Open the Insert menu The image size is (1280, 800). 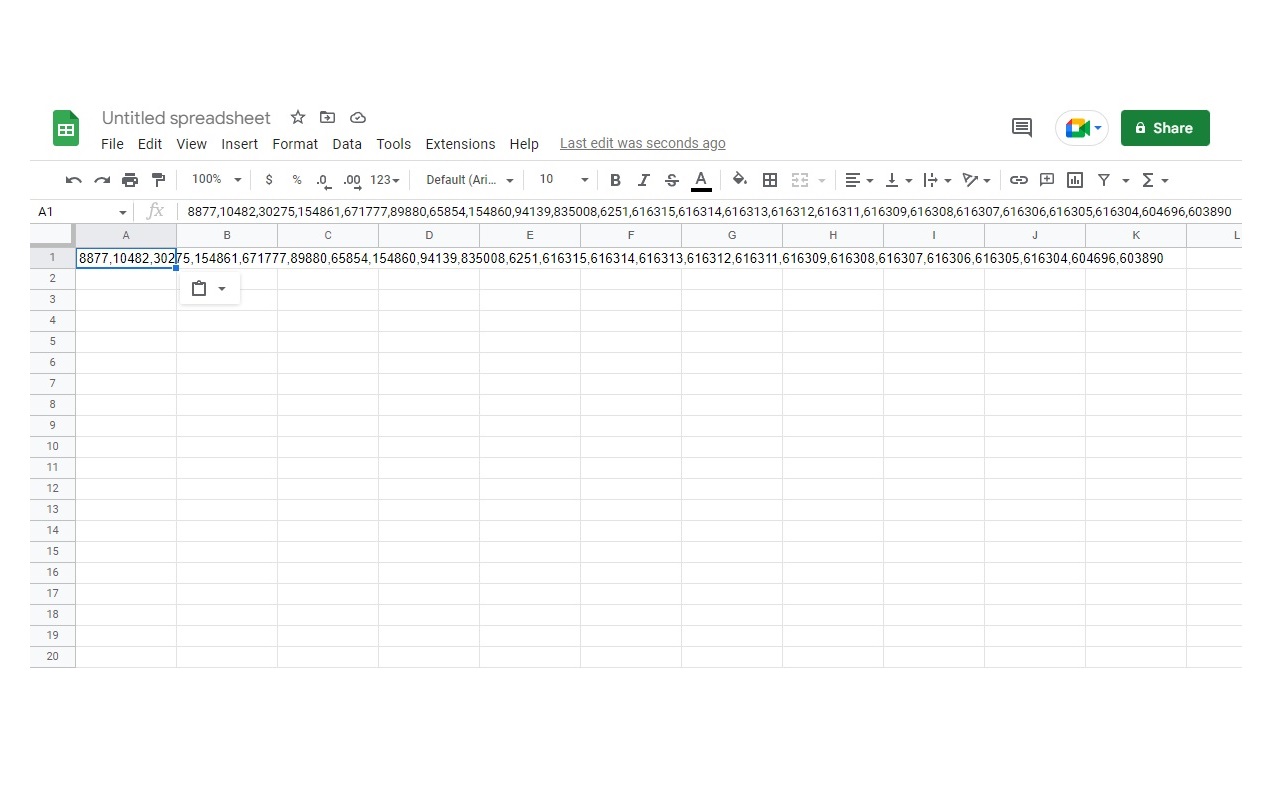click(x=240, y=144)
